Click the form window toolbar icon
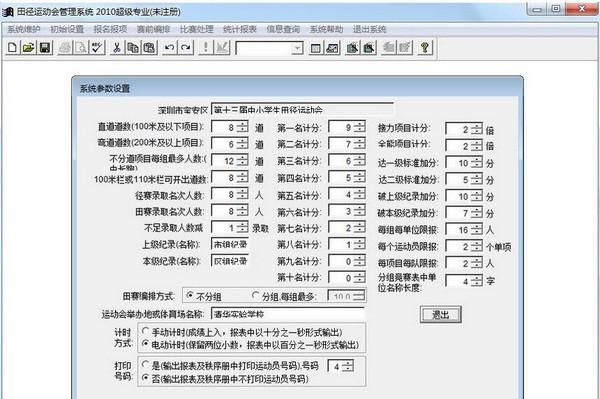The width and height of the screenshot is (600, 399). tap(316, 47)
